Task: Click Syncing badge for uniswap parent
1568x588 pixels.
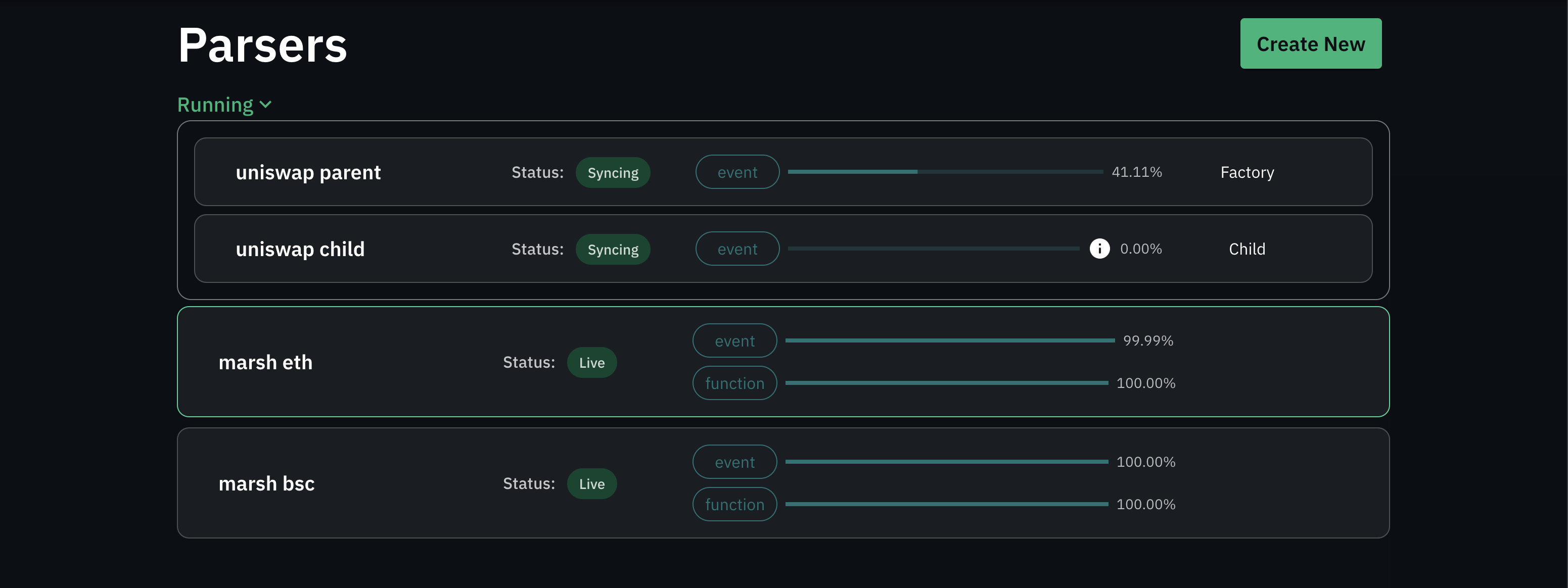Action: pos(612,173)
